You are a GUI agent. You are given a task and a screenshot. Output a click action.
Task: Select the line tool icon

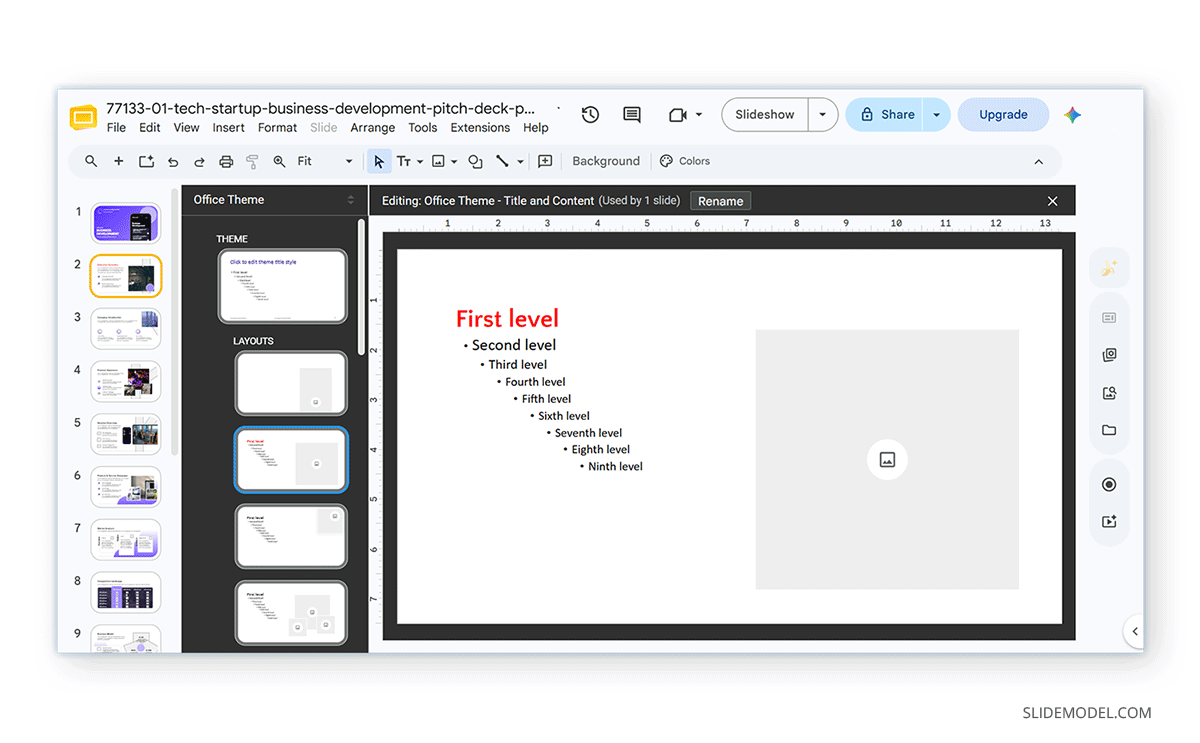point(503,161)
